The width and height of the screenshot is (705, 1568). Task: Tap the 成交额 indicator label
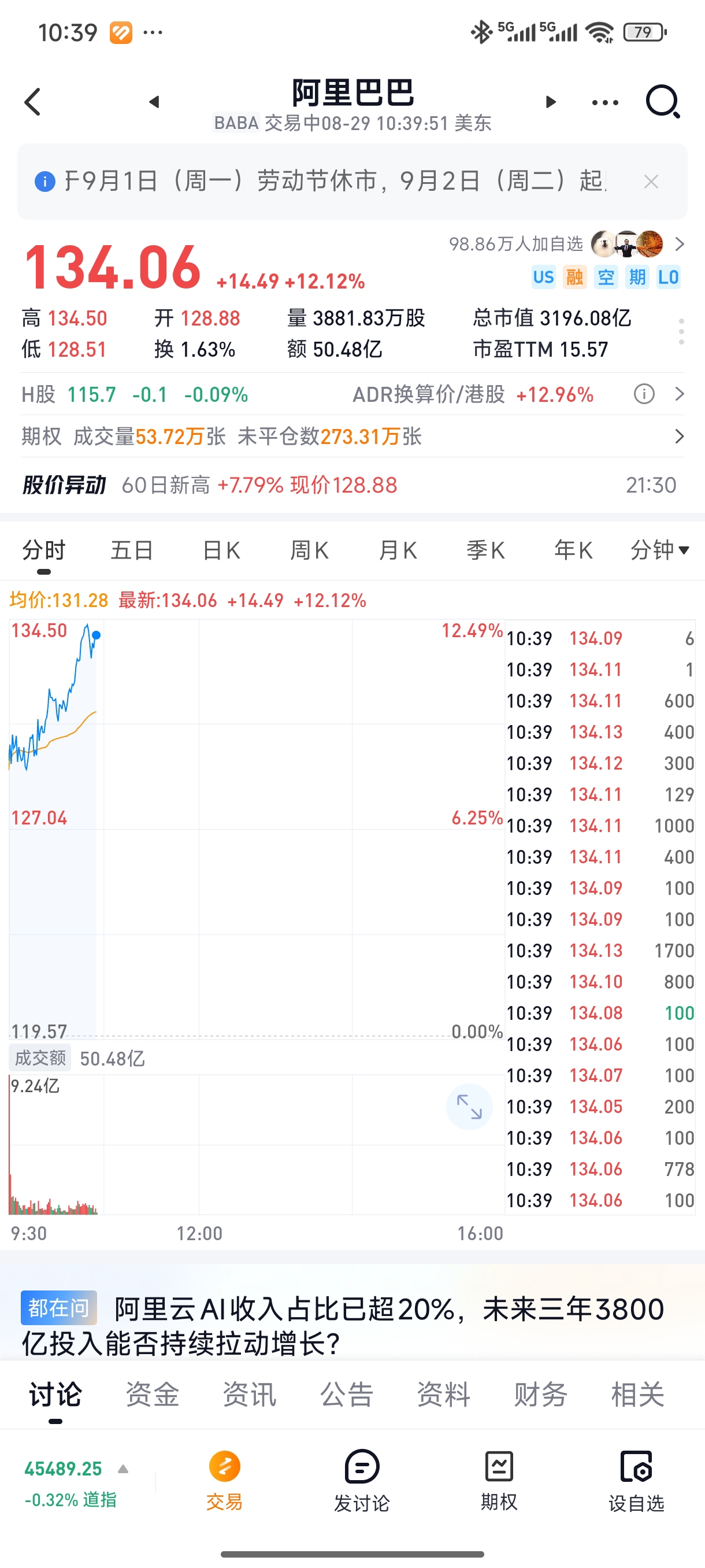[x=40, y=1058]
